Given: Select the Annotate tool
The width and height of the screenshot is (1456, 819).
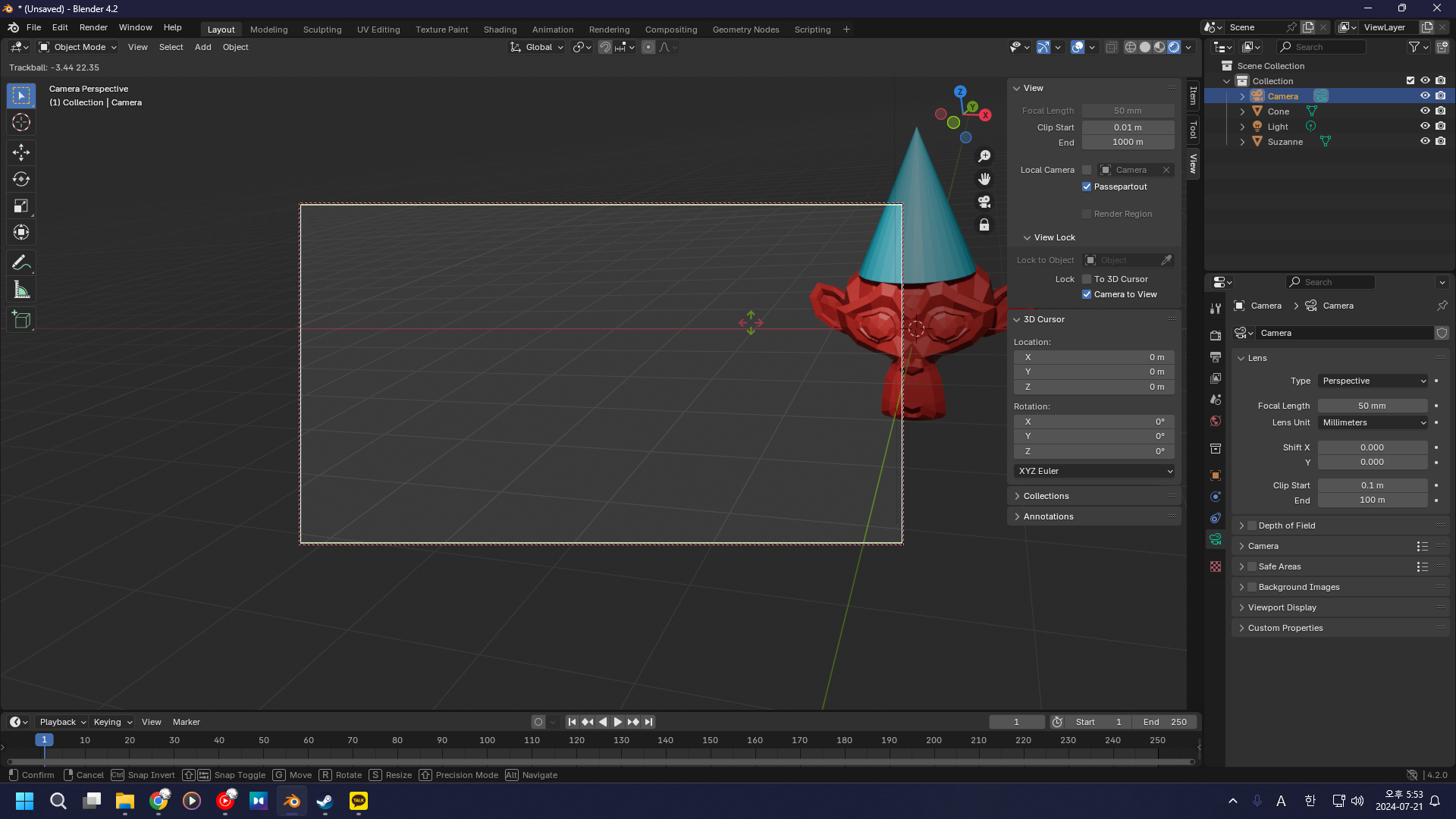Looking at the screenshot, I should pyautogui.click(x=21, y=262).
